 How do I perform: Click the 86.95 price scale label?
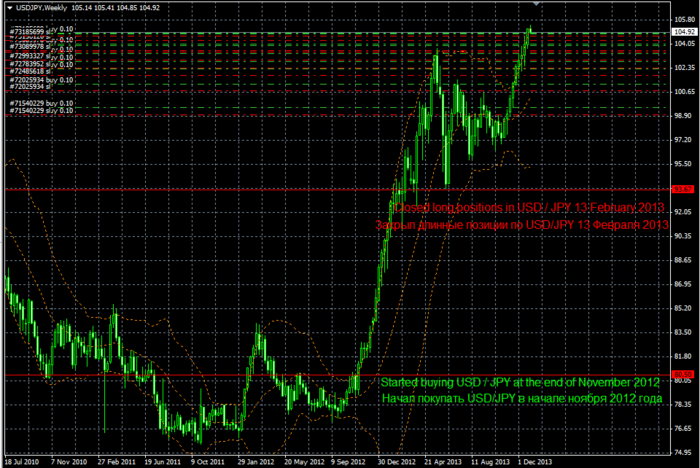pos(684,284)
